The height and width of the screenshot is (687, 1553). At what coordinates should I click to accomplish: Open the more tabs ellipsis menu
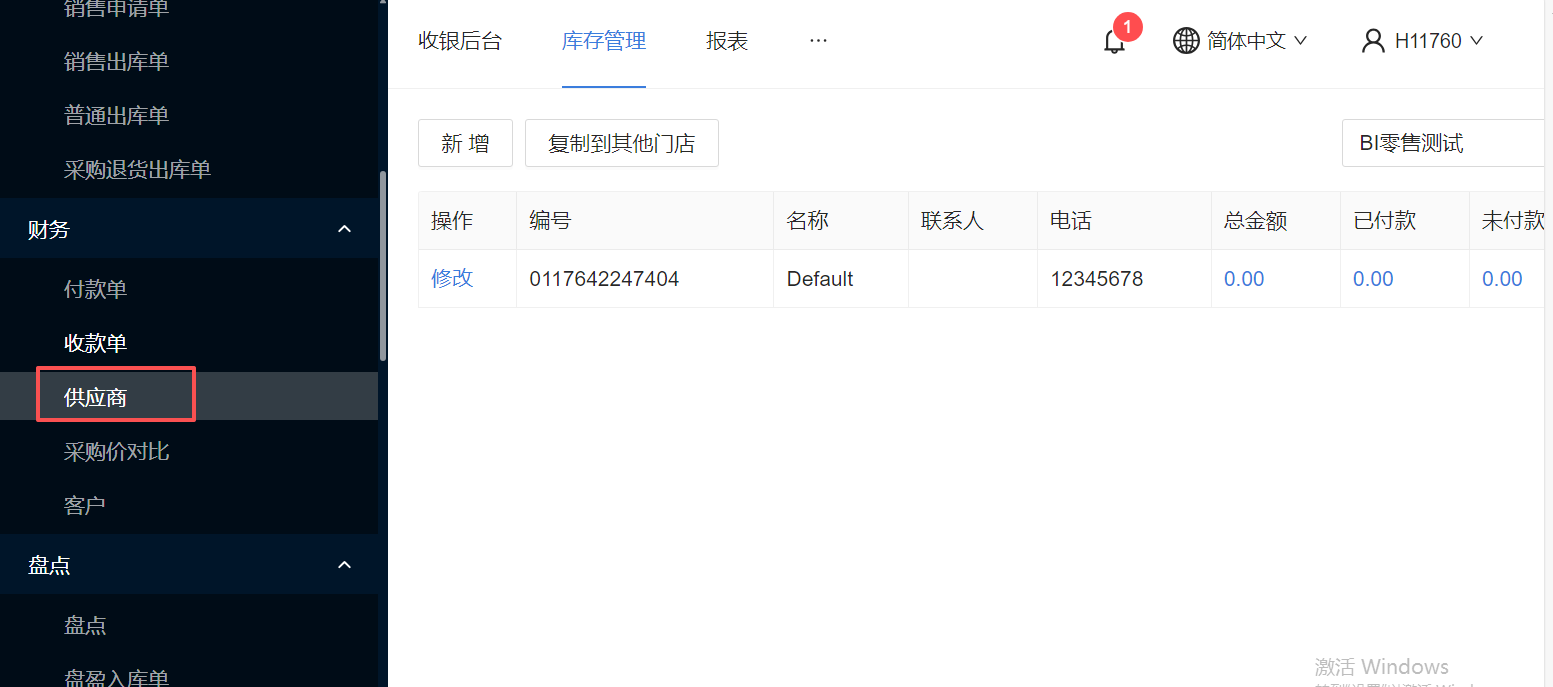pyautogui.click(x=818, y=41)
